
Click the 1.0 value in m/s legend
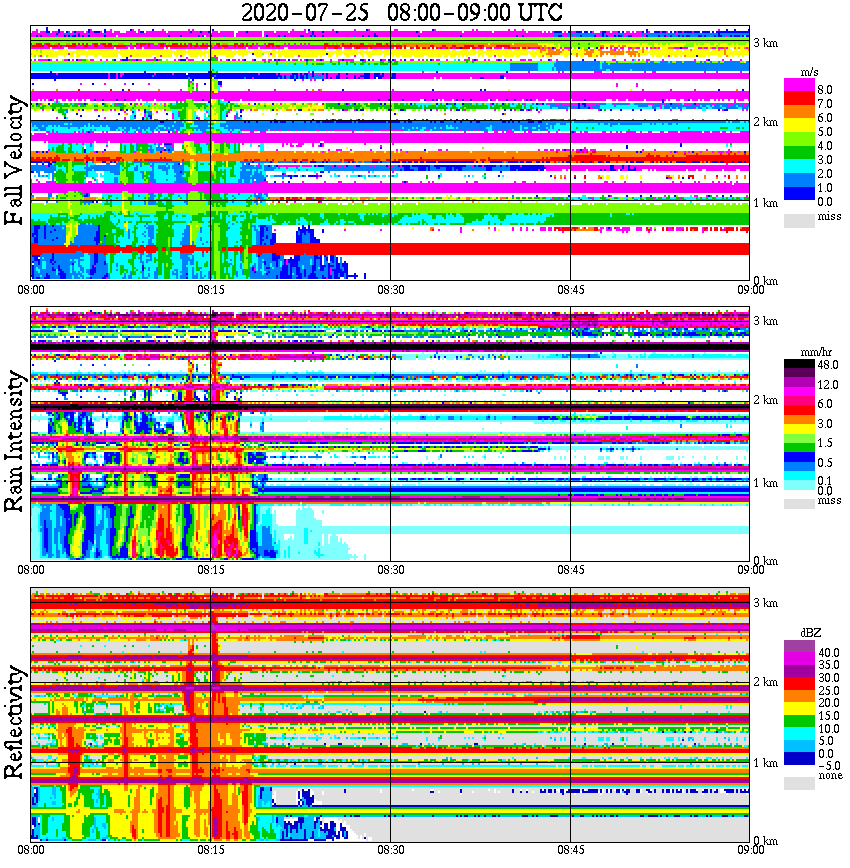click(825, 188)
